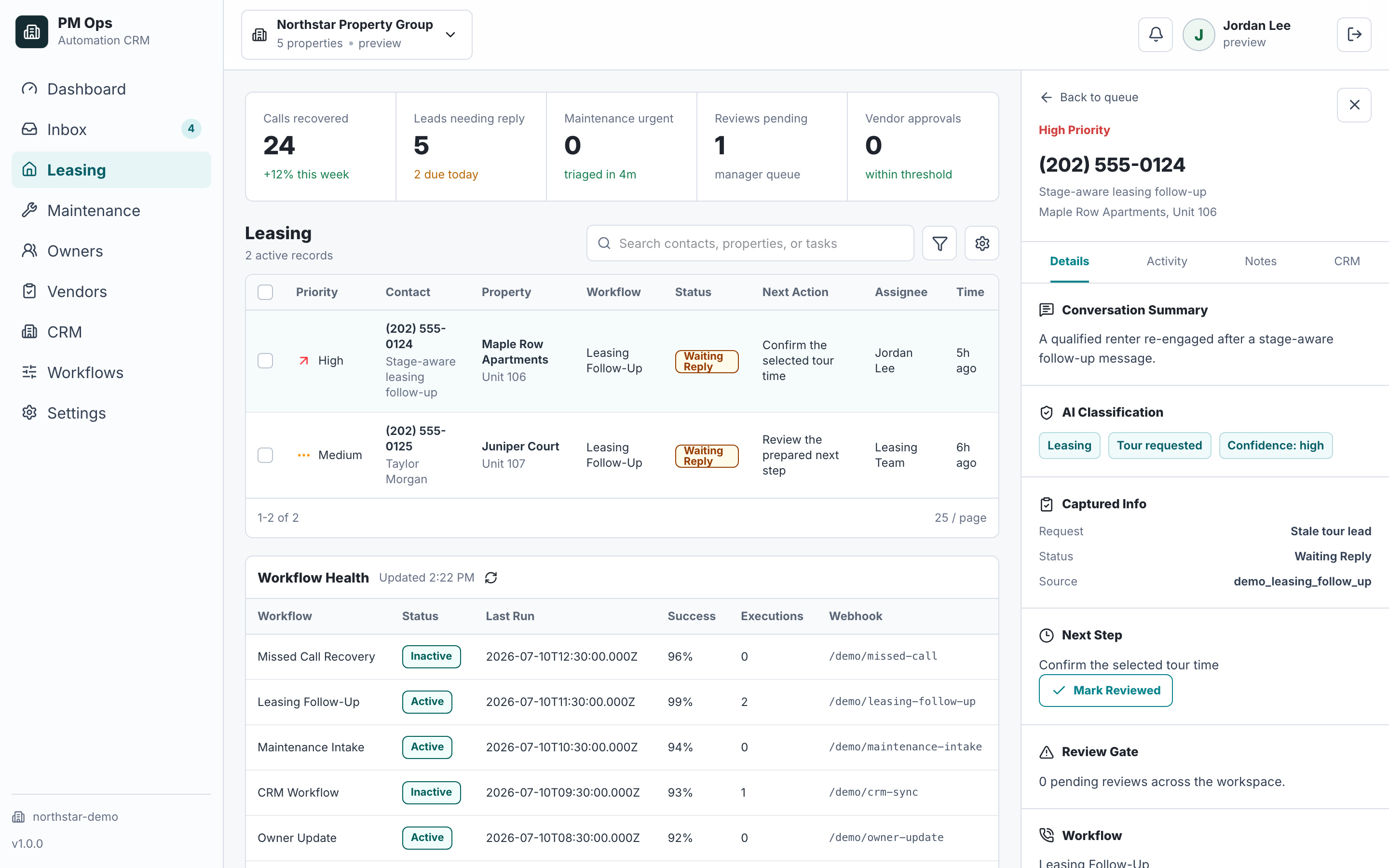Click the Maintenance Intake workflow row

(x=622, y=747)
